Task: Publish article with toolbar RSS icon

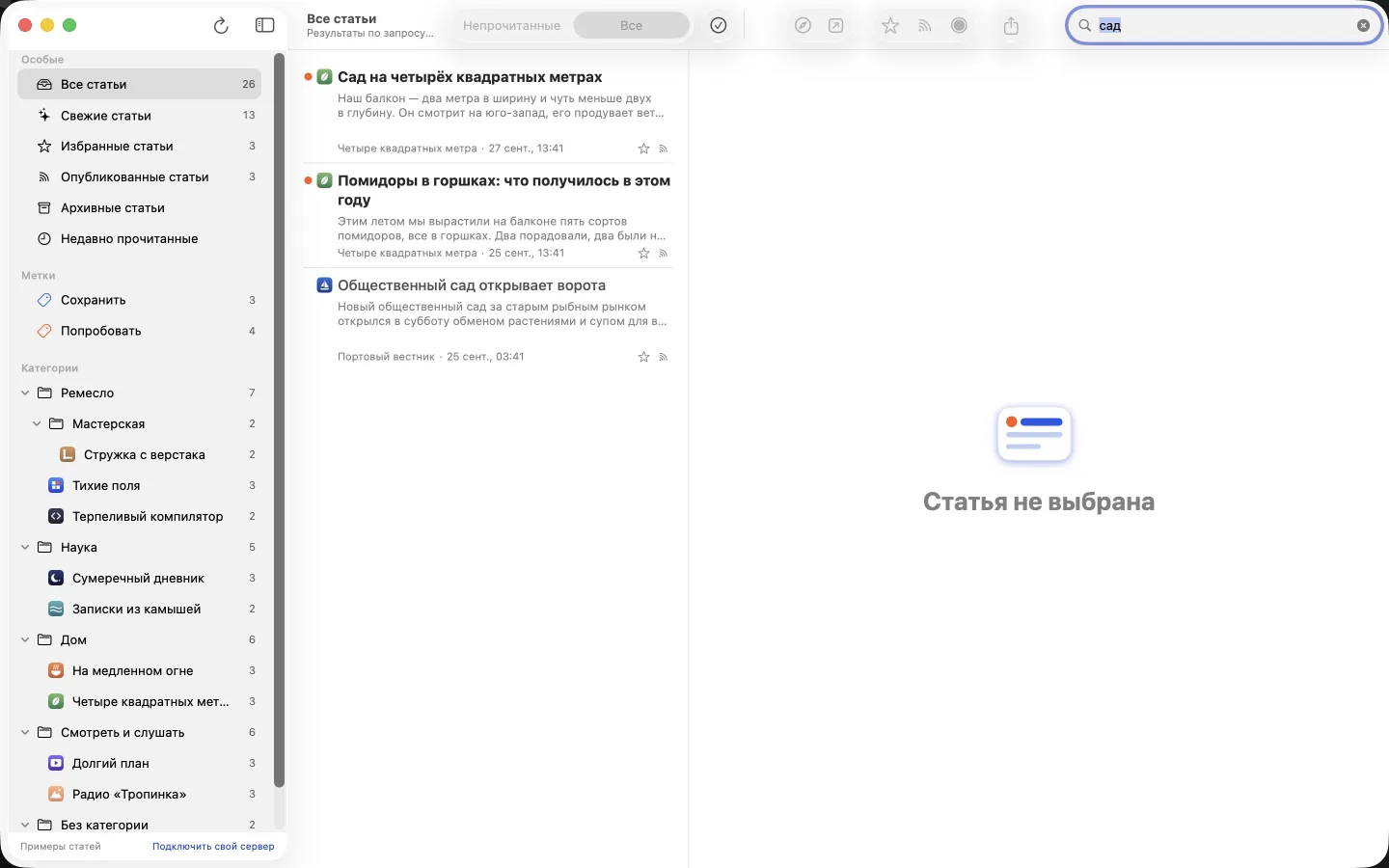Action: (924, 26)
